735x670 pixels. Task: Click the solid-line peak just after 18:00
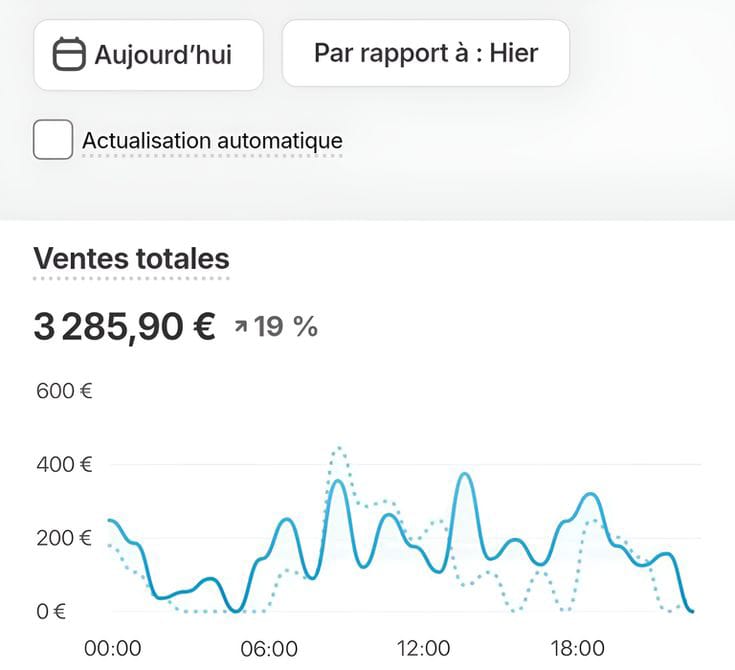(591, 494)
